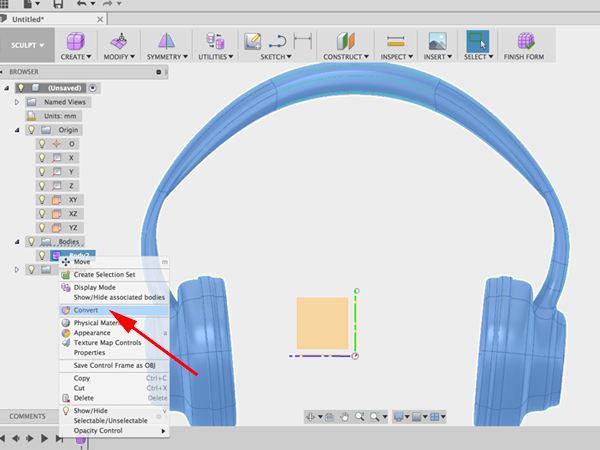This screenshot has width=600, height=450.
Task: Open the SCULPT workspace dropdown
Action: pos(27,45)
